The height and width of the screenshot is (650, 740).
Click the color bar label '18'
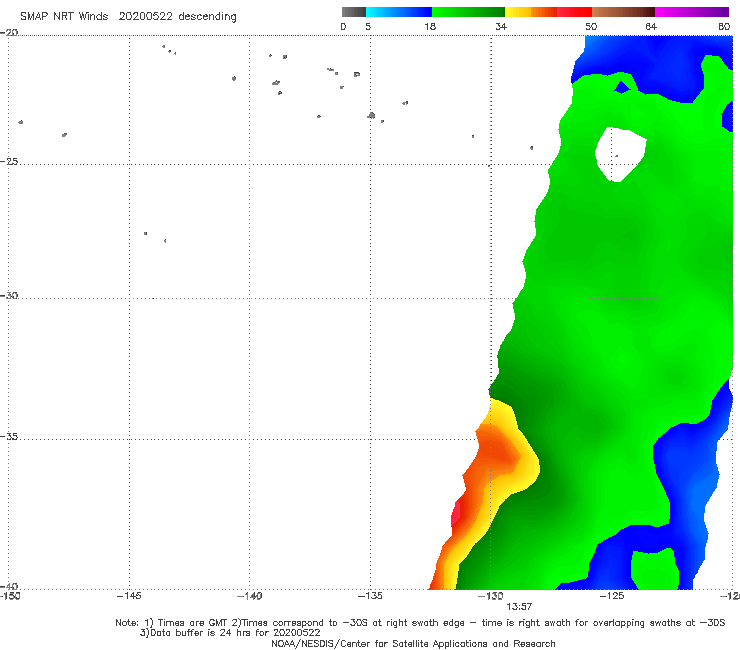tap(430, 26)
